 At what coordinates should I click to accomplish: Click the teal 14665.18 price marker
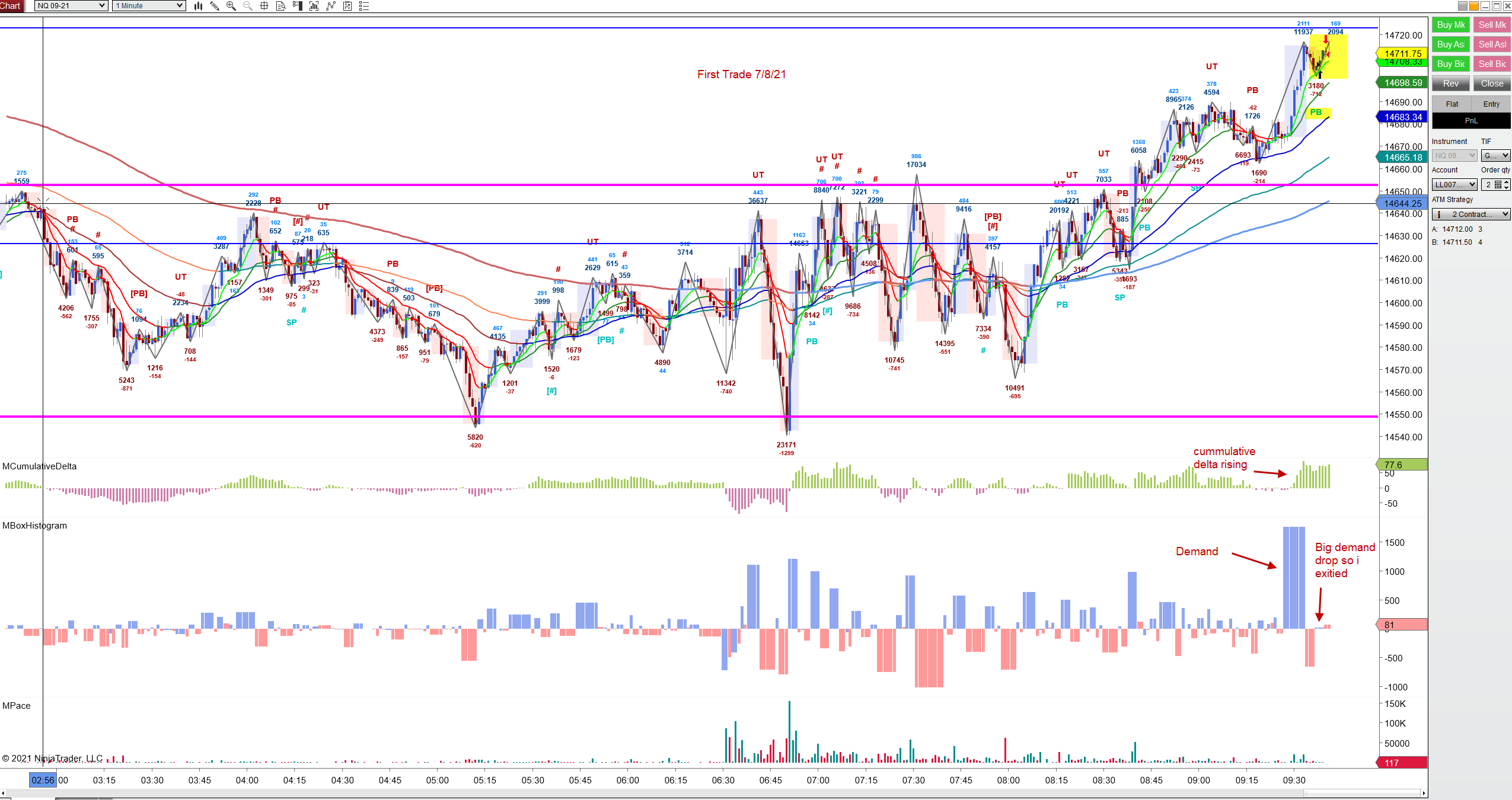[1401, 158]
